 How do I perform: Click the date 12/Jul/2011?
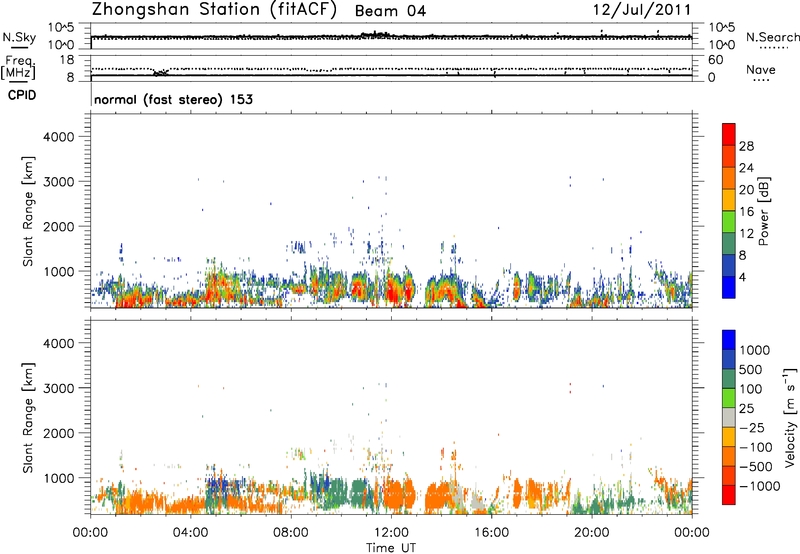coord(642,10)
